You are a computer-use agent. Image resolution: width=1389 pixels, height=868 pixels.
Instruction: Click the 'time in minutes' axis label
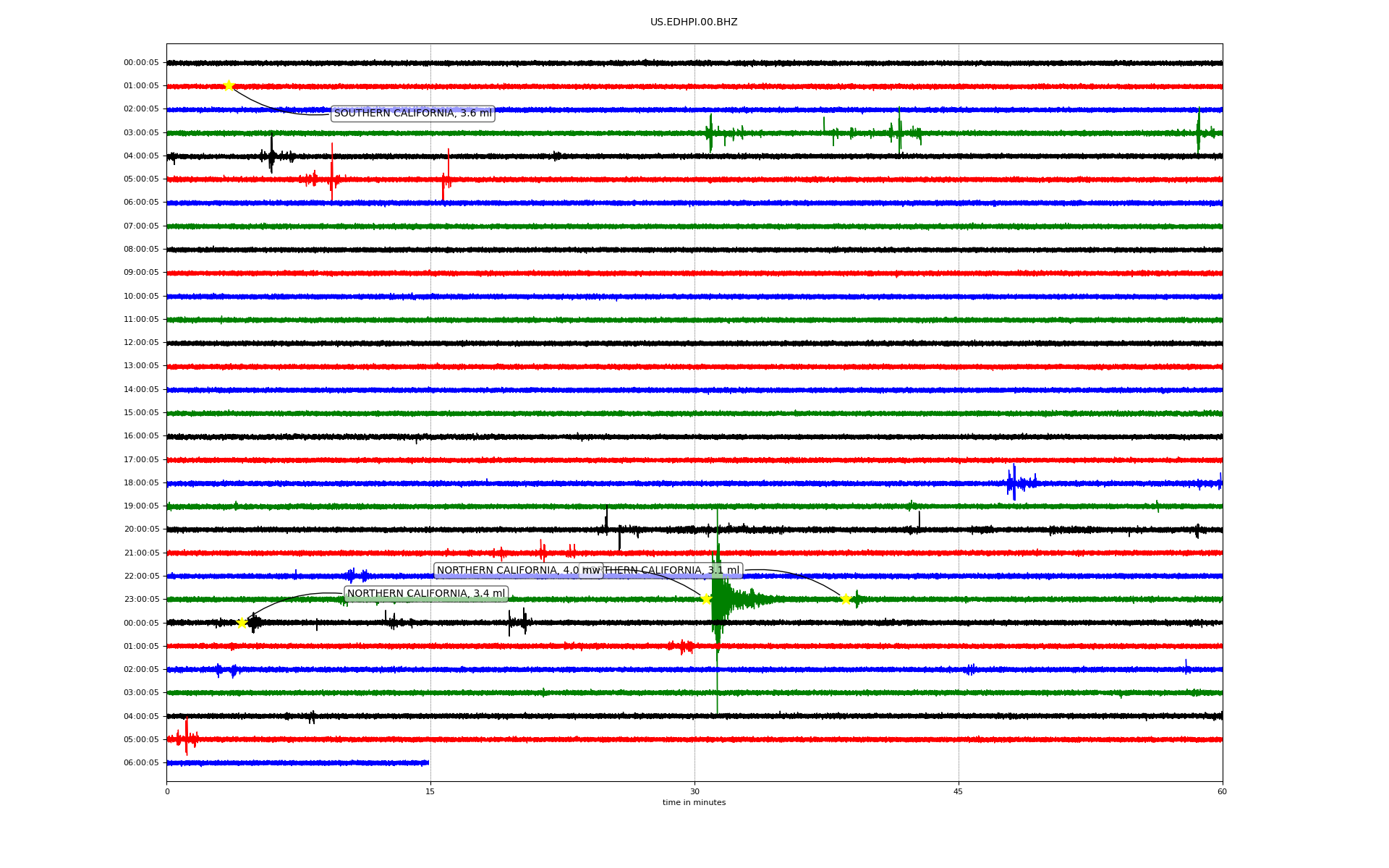tap(693, 802)
